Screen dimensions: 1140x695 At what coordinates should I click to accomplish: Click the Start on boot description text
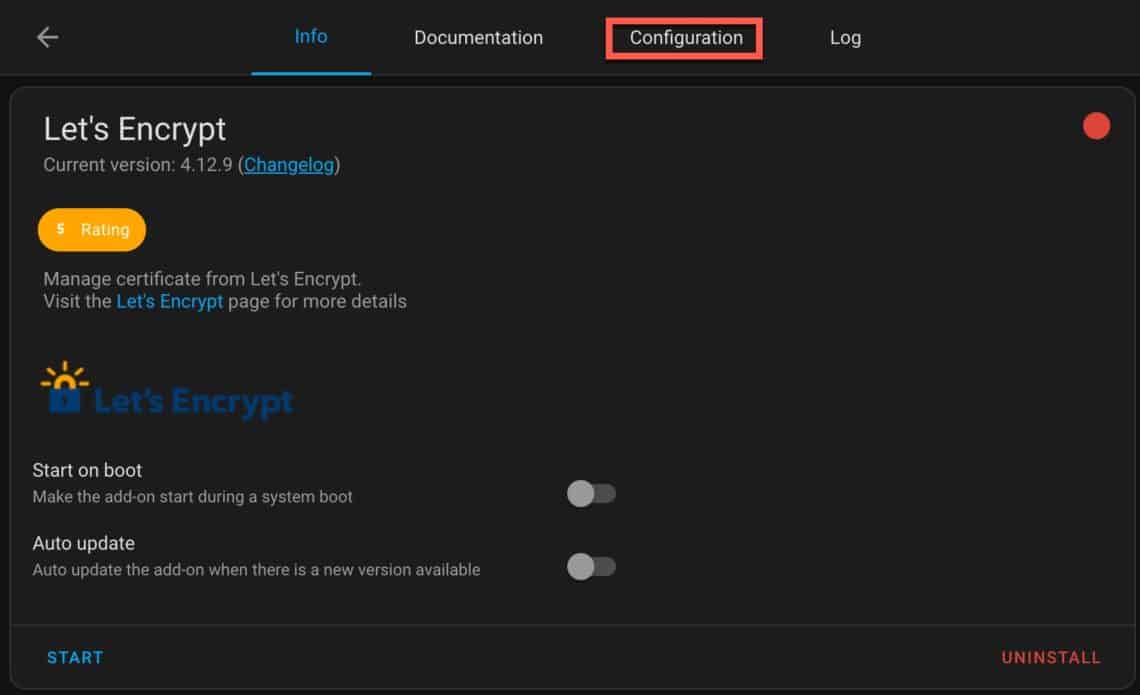pyautogui.click(x=192, y=496)
